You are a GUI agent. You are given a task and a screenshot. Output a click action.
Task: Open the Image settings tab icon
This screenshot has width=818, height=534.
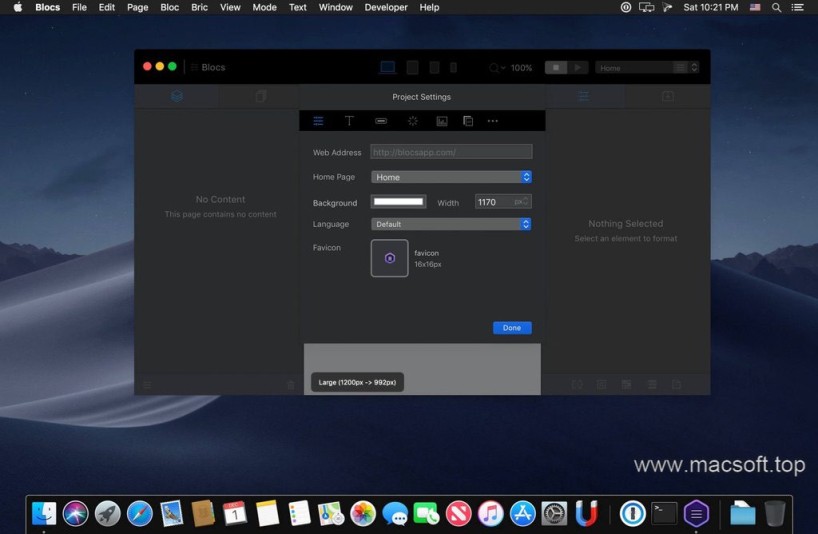click(x=441, y=121)
